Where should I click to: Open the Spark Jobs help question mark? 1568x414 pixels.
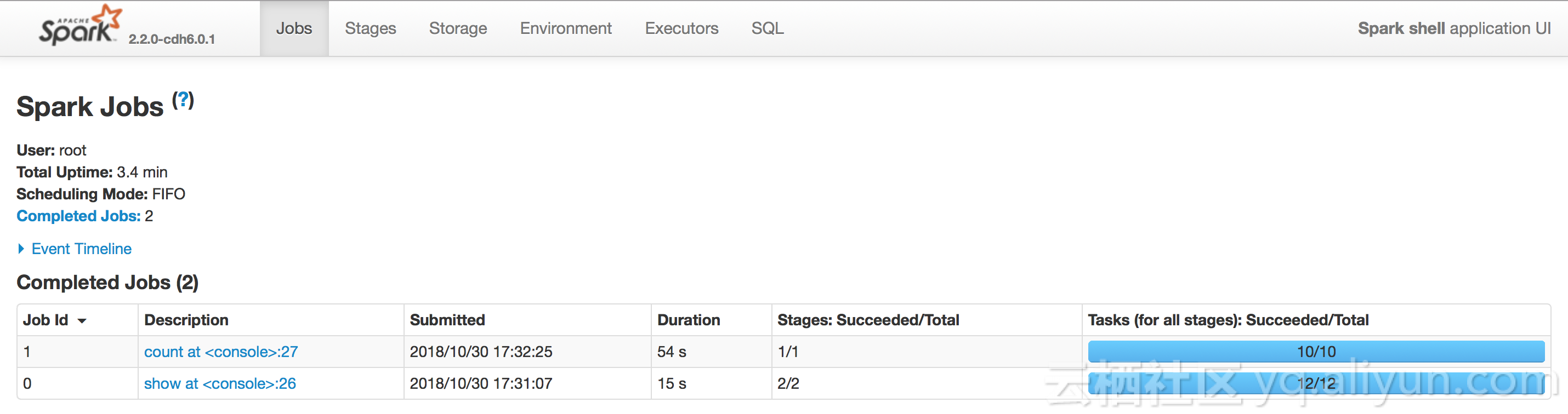[183, 100]
